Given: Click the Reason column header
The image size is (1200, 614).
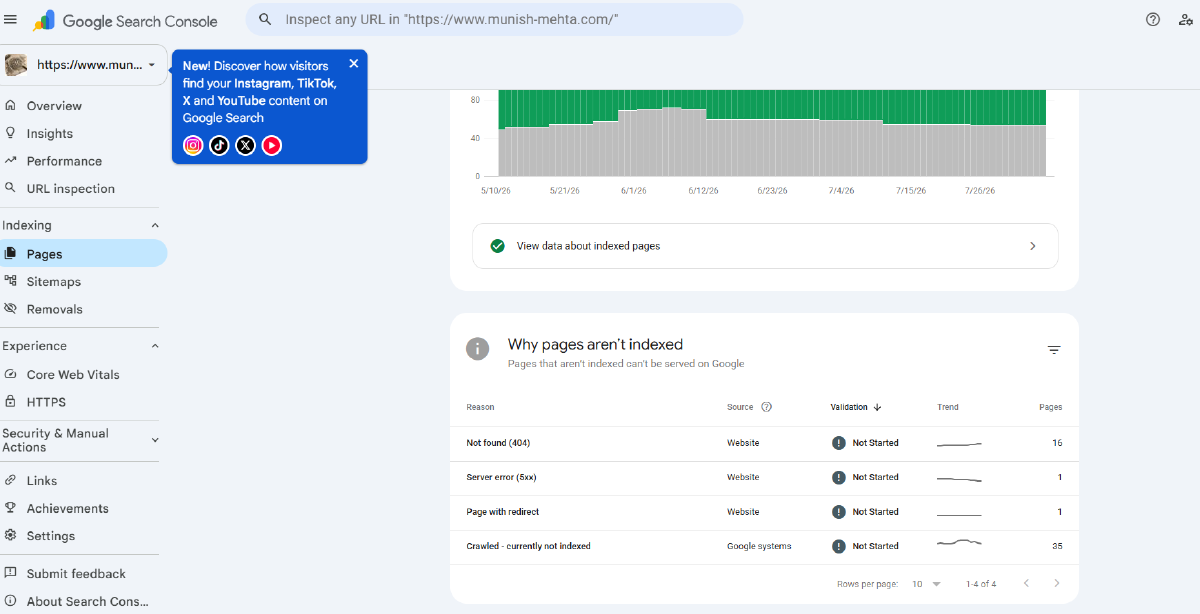Looking at the screenshot, I should coord(480,407).
